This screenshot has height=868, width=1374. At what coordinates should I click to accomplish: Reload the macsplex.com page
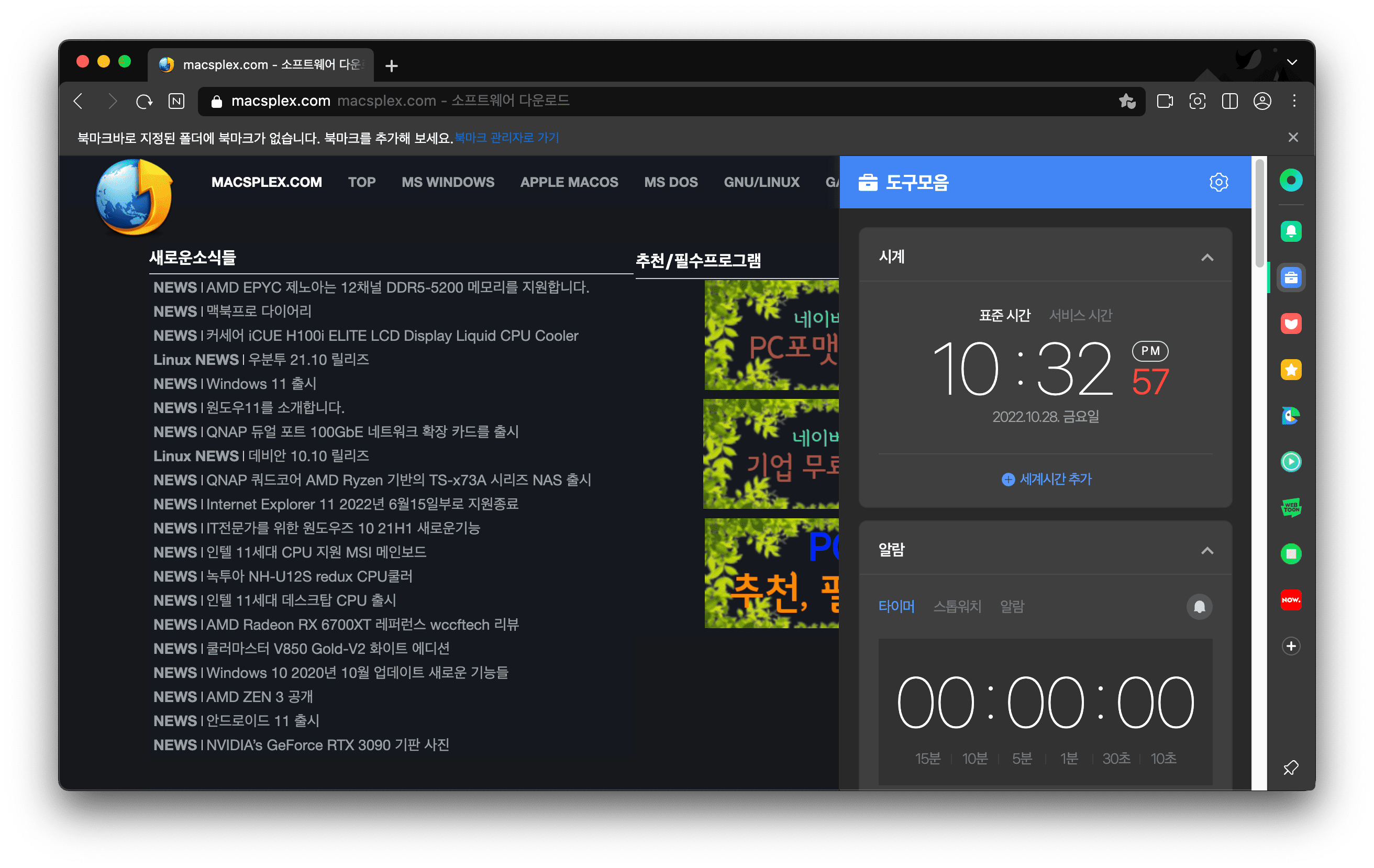coord(145,101)
